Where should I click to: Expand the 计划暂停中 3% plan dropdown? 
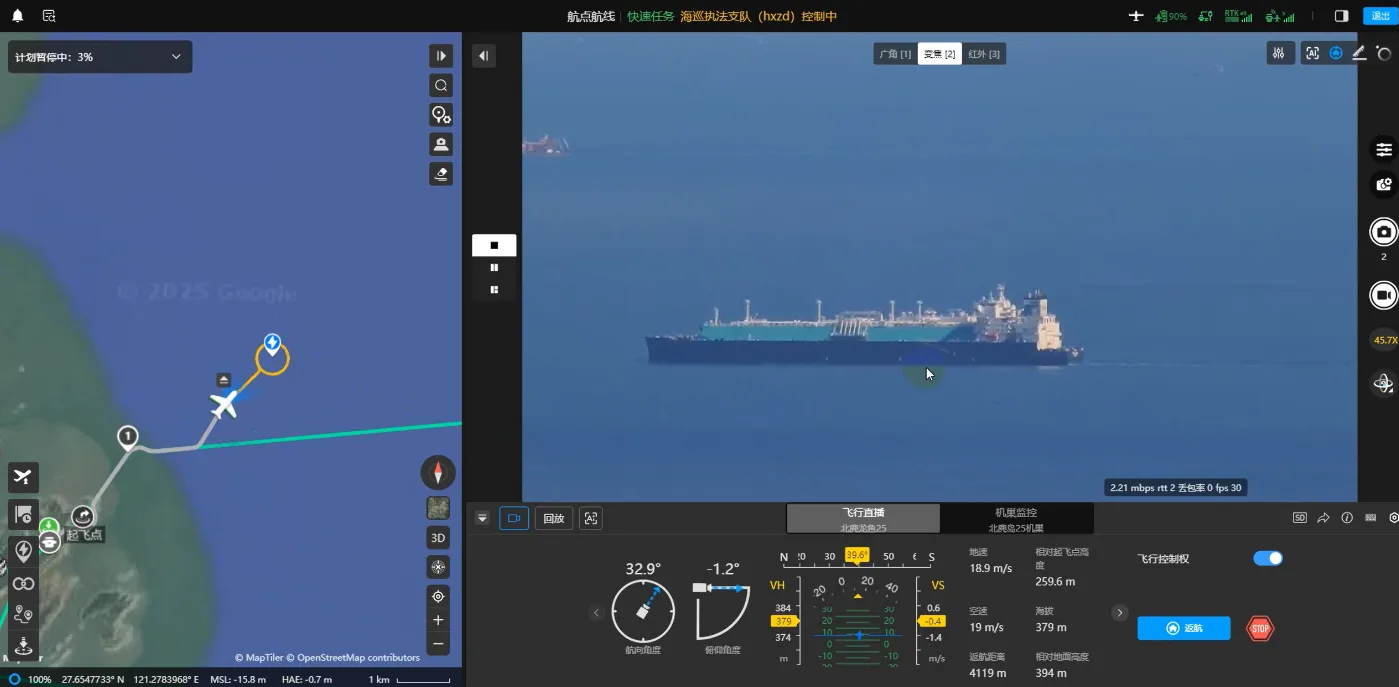coord(100,57)
